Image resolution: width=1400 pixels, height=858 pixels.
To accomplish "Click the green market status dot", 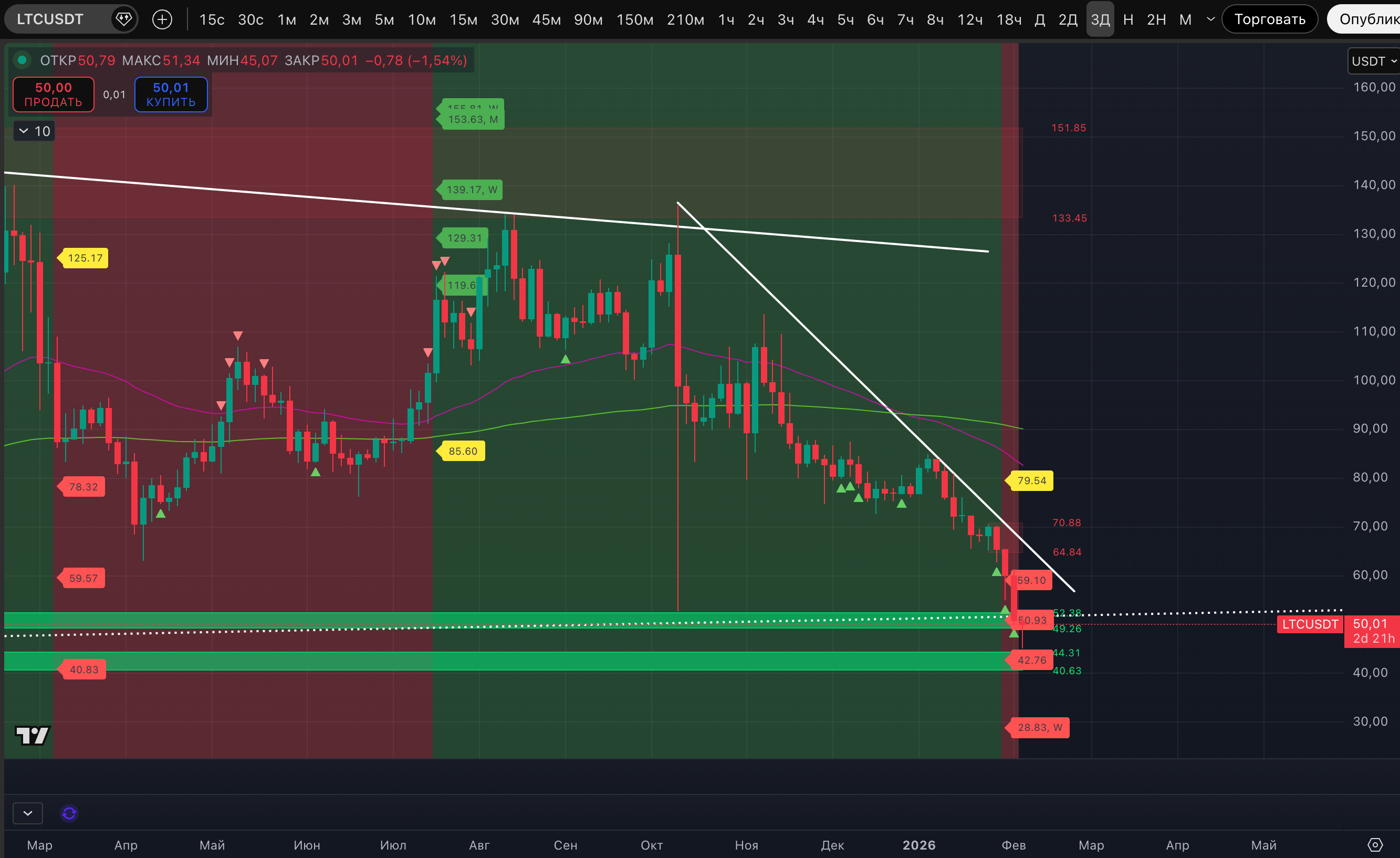I will click(x=22, y=60).
